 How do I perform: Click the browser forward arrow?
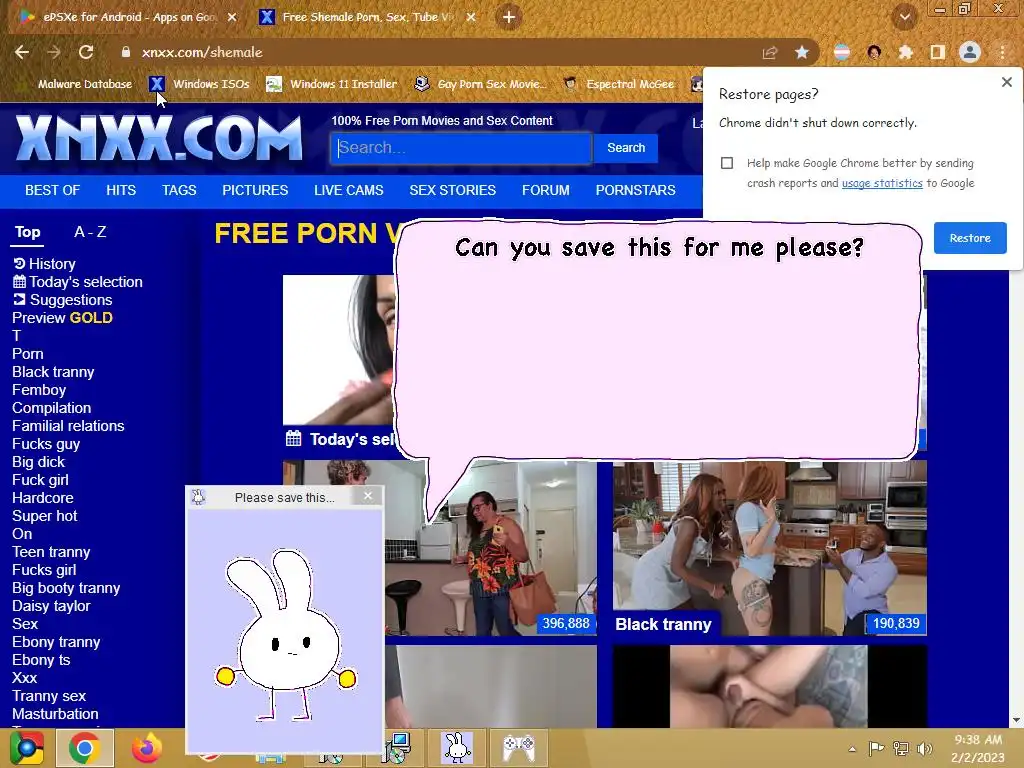54,52
